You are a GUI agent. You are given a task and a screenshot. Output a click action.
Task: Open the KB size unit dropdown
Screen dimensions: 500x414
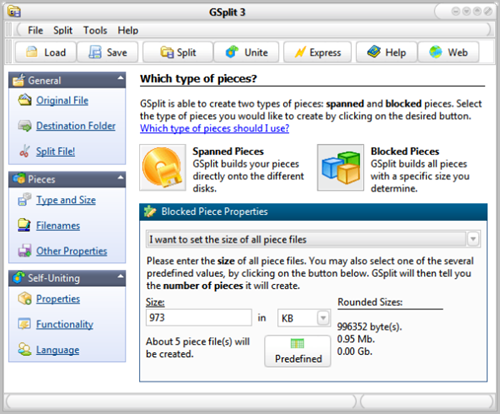coord(323,318)
